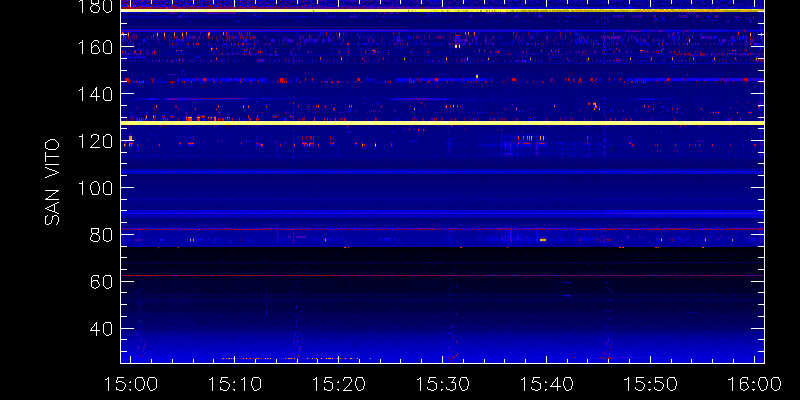This screenshot has height=400, width=800.
Task: Click the 60 frequency label
Action: [x=101, y=282]
